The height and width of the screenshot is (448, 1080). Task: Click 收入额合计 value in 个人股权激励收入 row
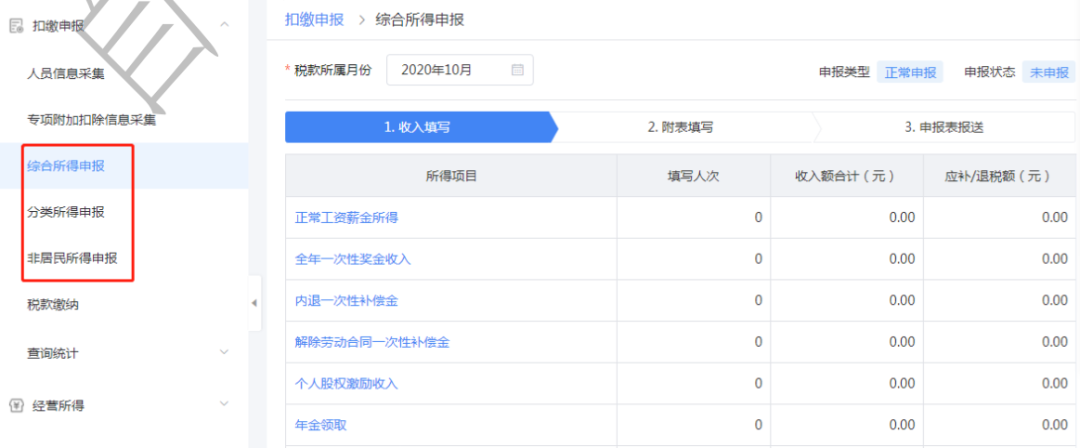point(902,383)
